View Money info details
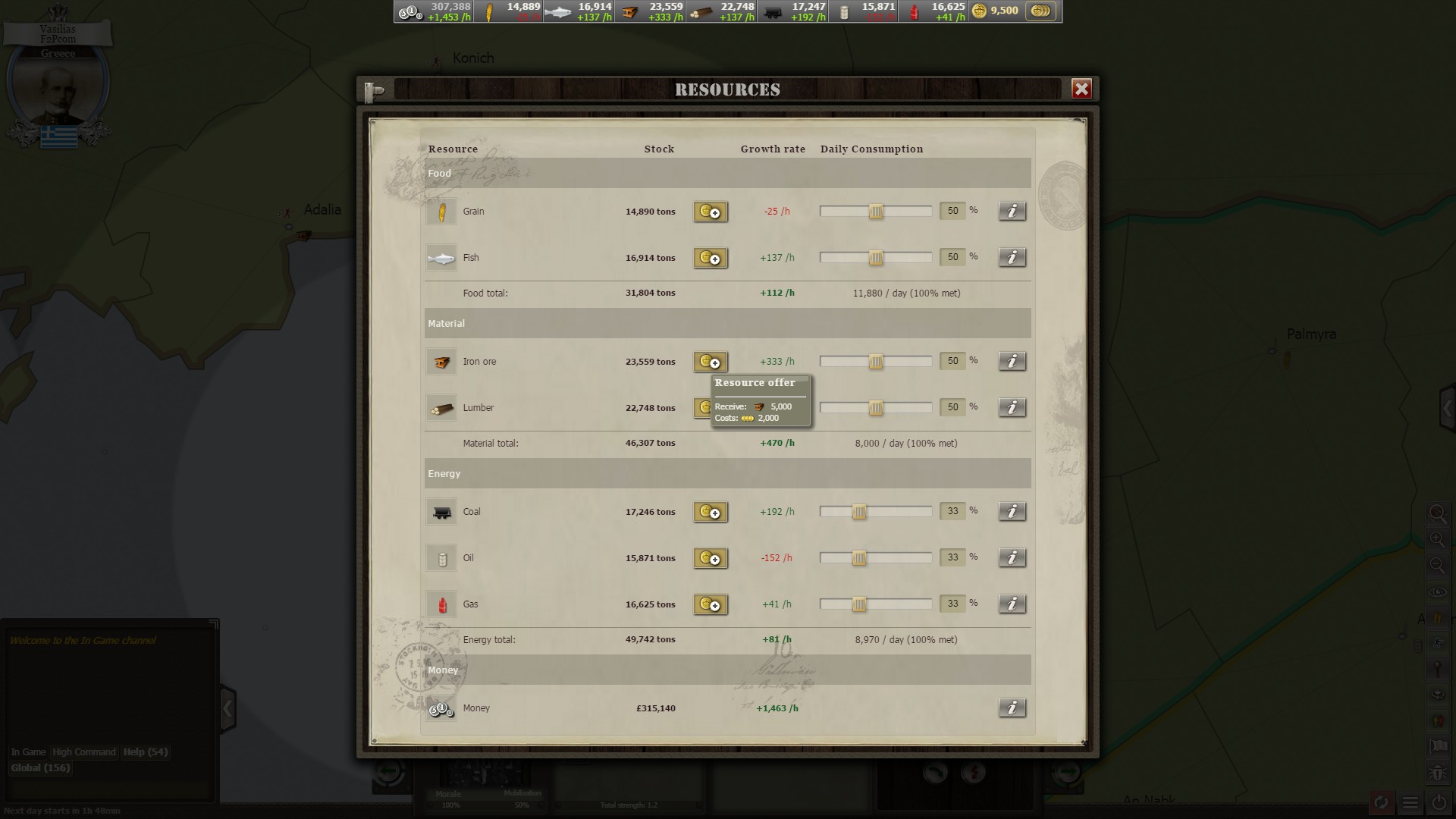 click(1012, 708)
